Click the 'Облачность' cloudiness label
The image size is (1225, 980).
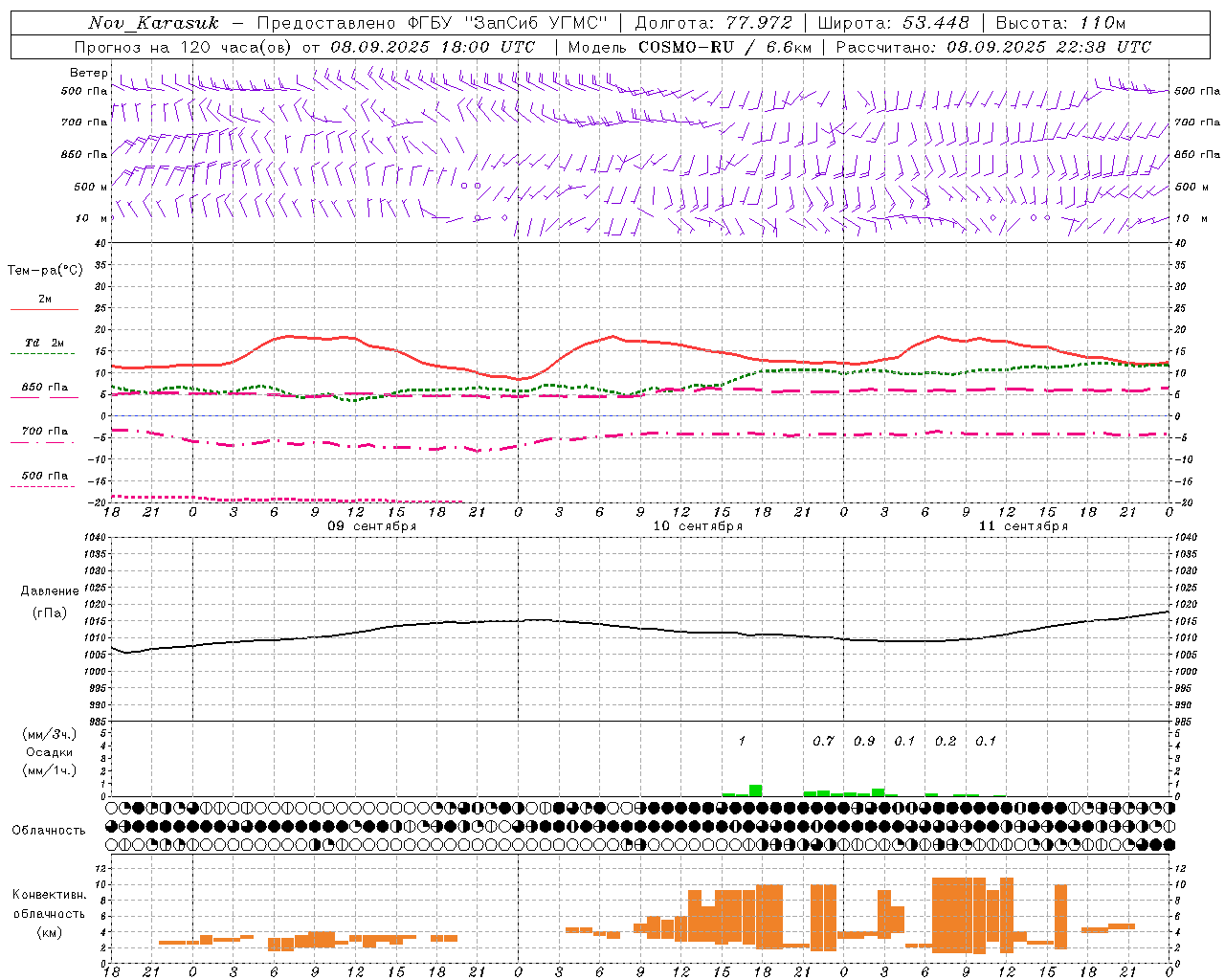[49, 830]
